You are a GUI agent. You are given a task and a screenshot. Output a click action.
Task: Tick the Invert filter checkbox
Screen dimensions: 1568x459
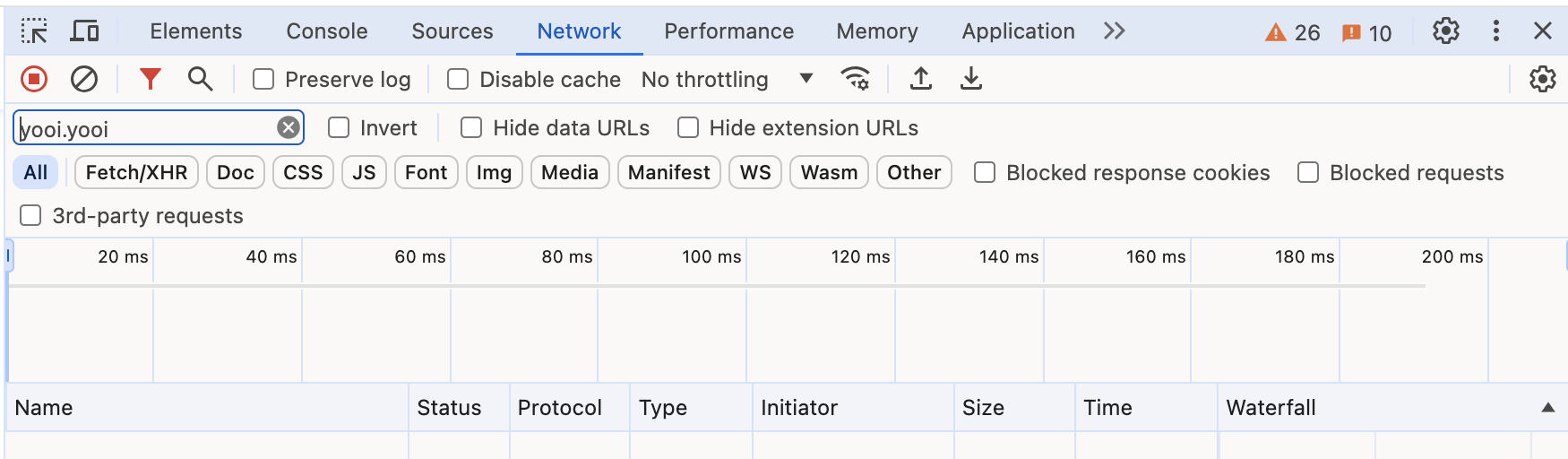339,128
